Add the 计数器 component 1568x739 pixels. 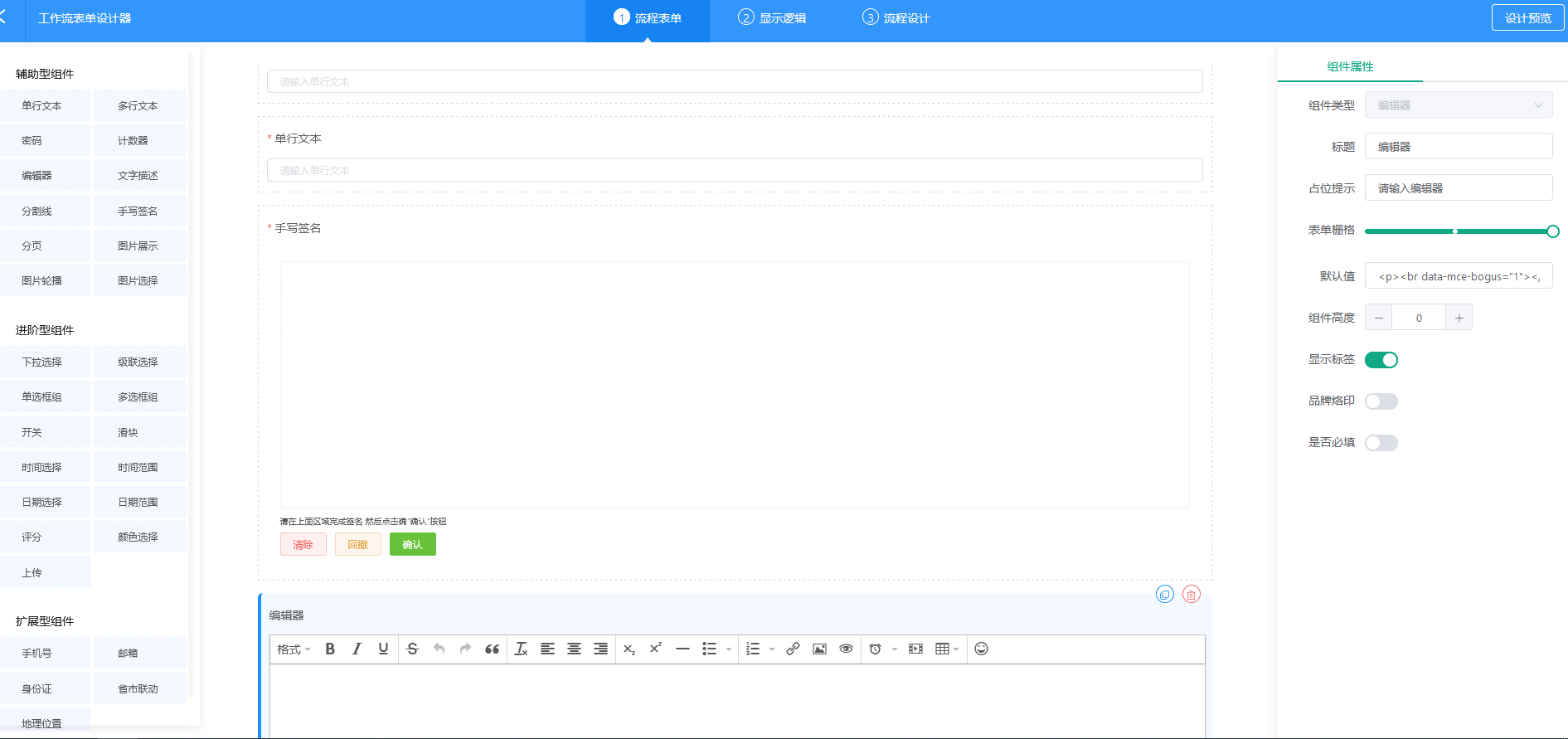(140, 141)
